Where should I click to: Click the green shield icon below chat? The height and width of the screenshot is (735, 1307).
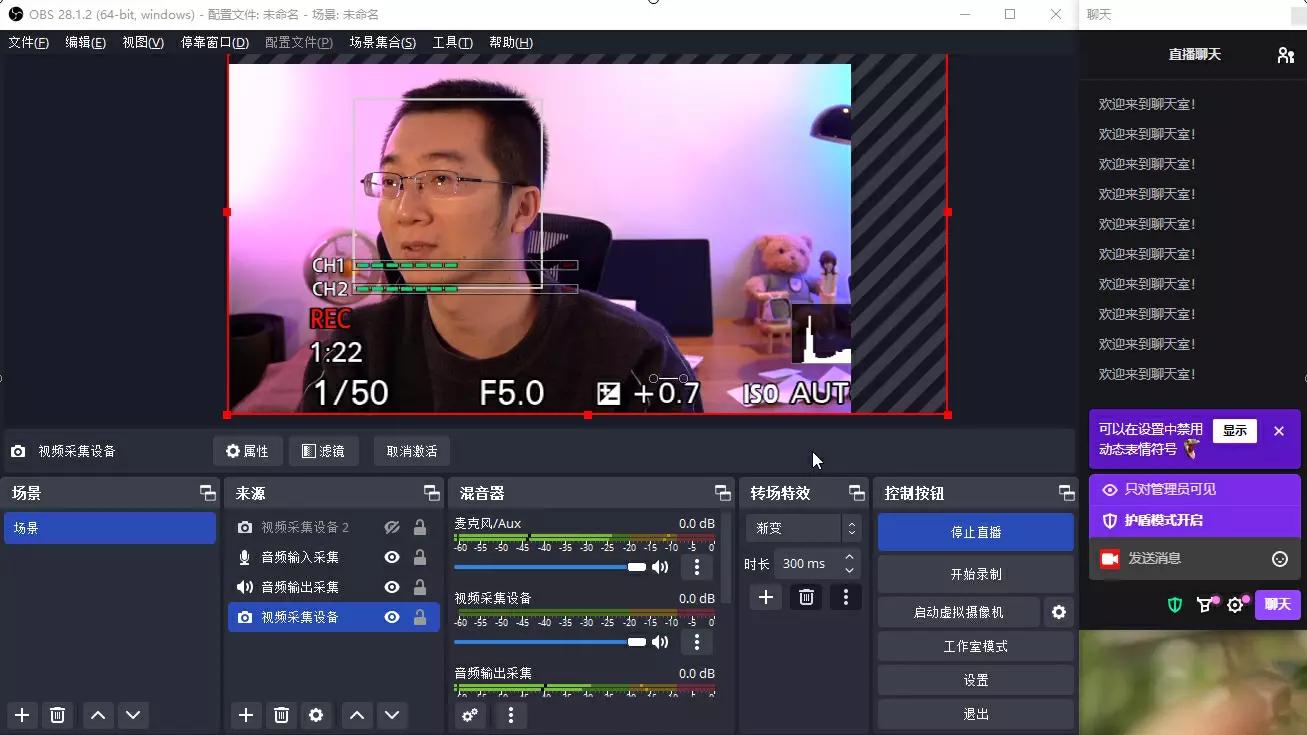point(1174,604)
